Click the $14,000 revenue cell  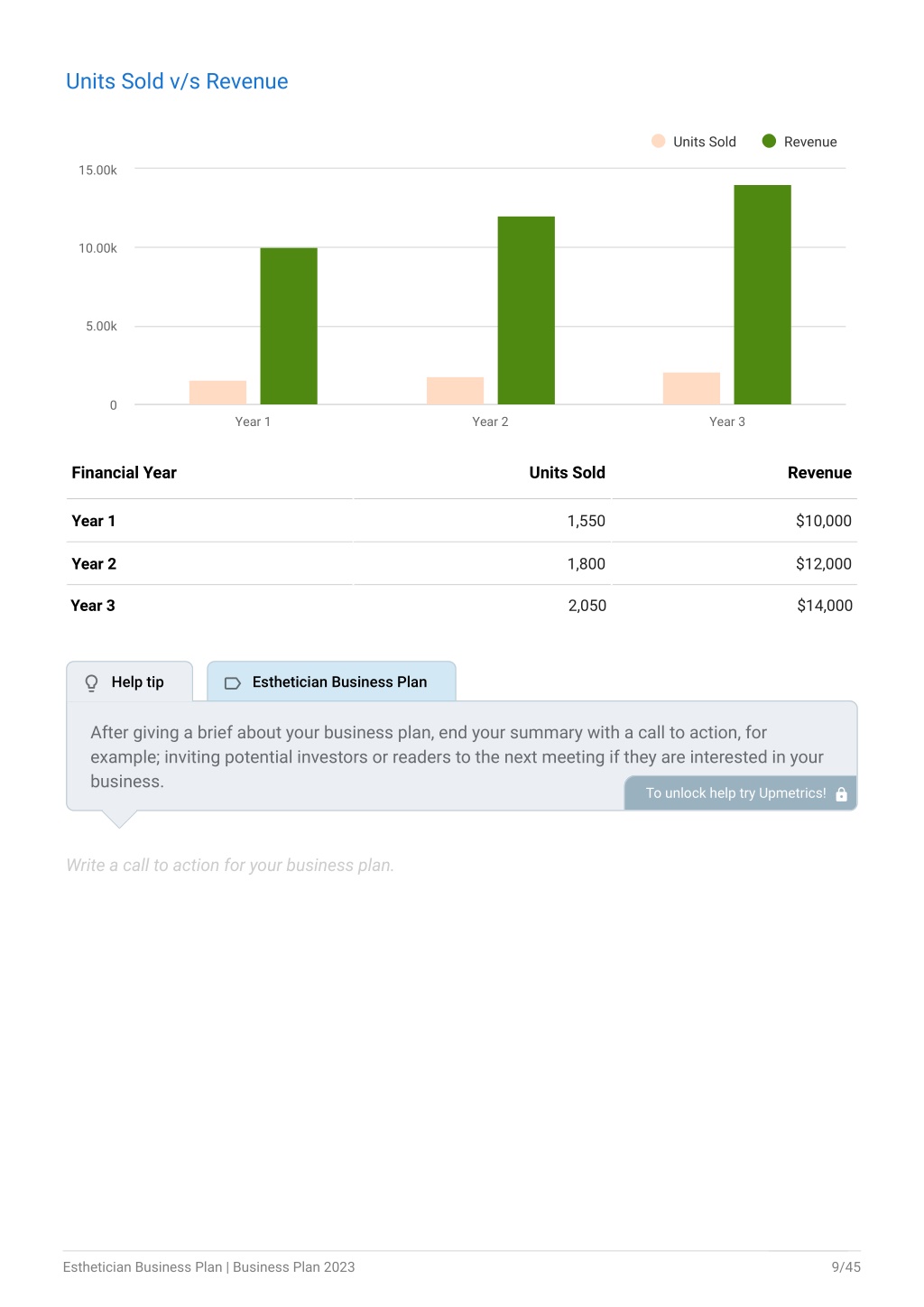825,606
